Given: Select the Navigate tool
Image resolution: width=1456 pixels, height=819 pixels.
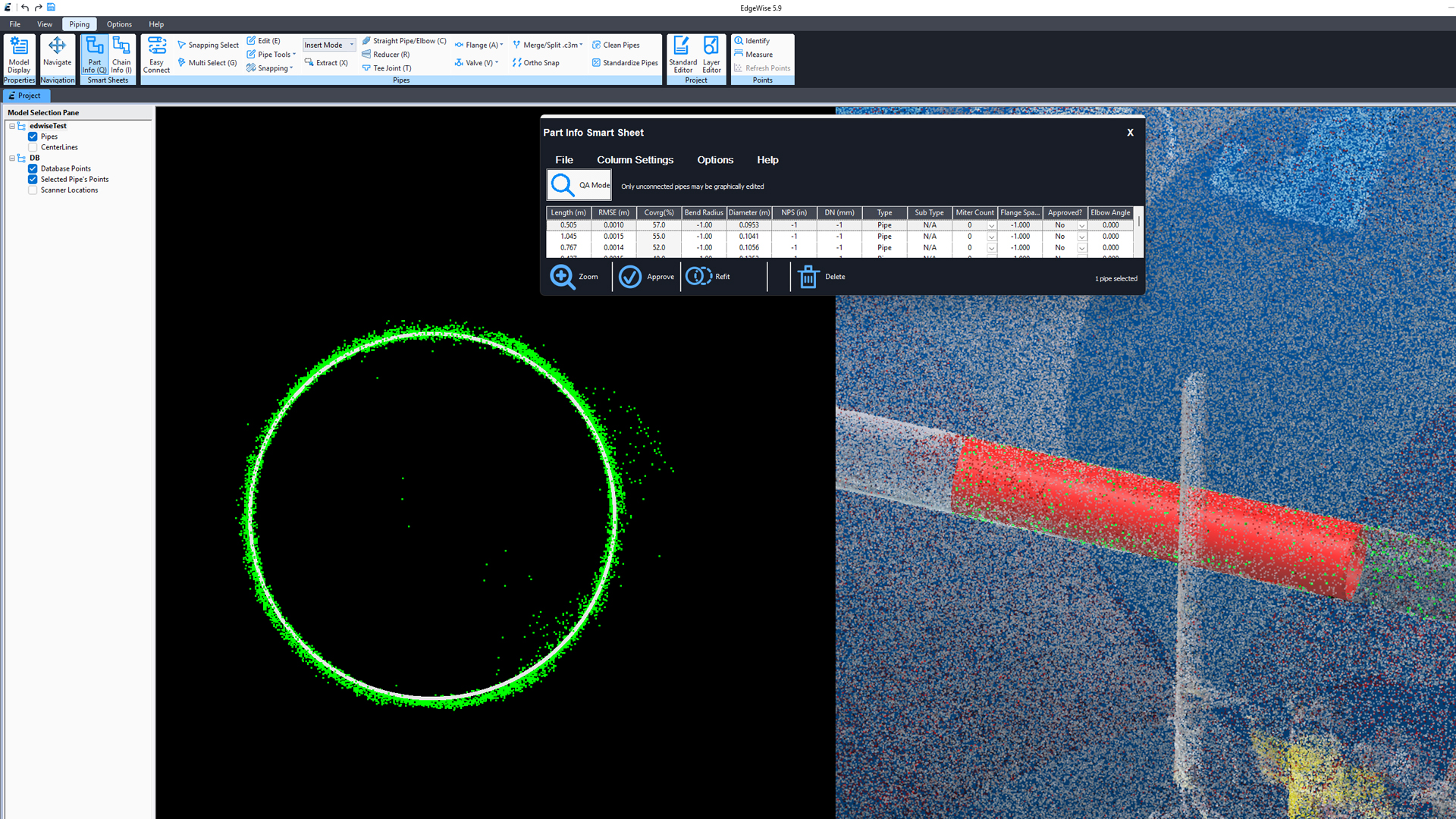Looking at the screenshot, I should 57,52.
